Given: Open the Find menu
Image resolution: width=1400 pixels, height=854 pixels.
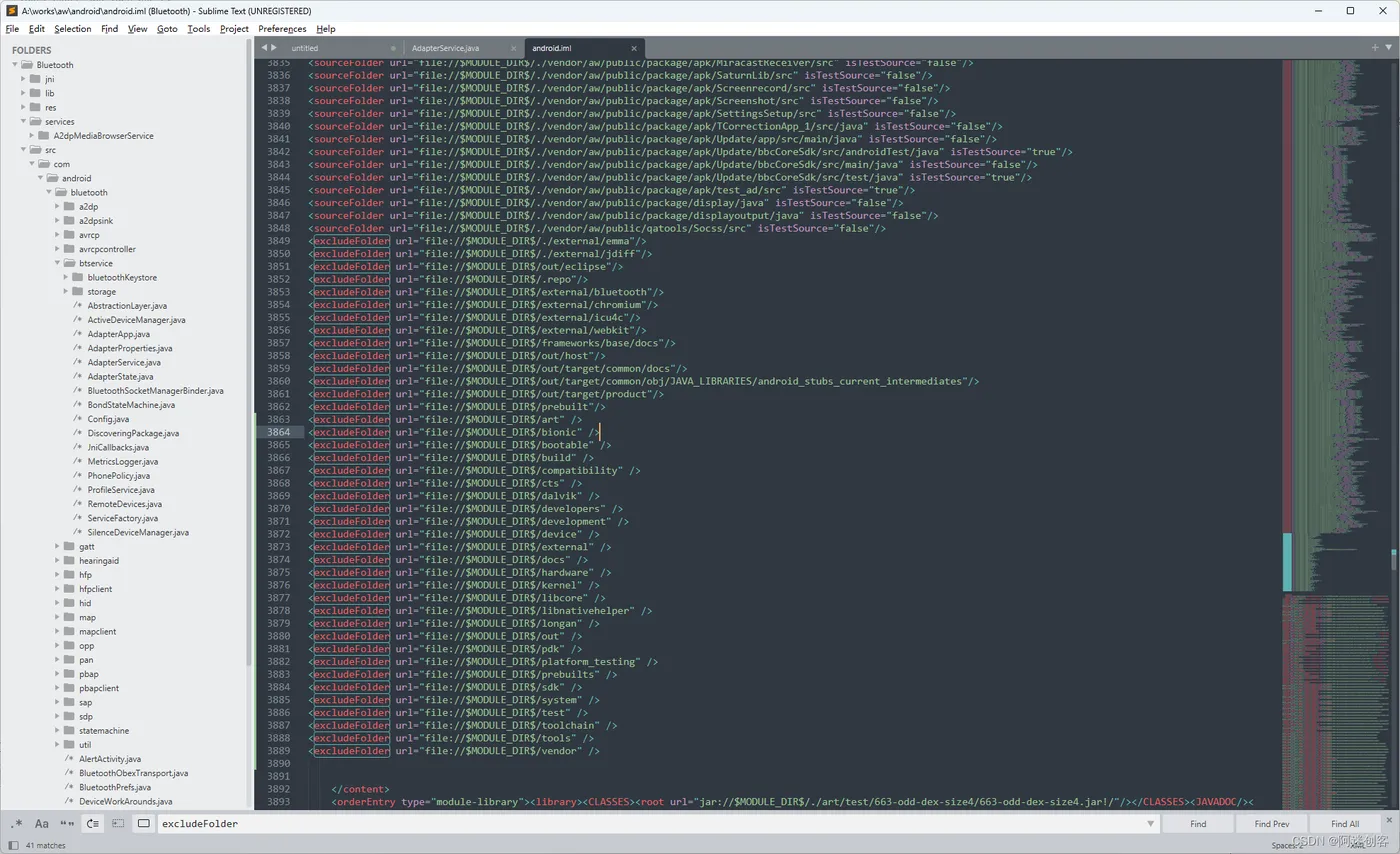Looking at the screenshot, I should pos(109,29).
